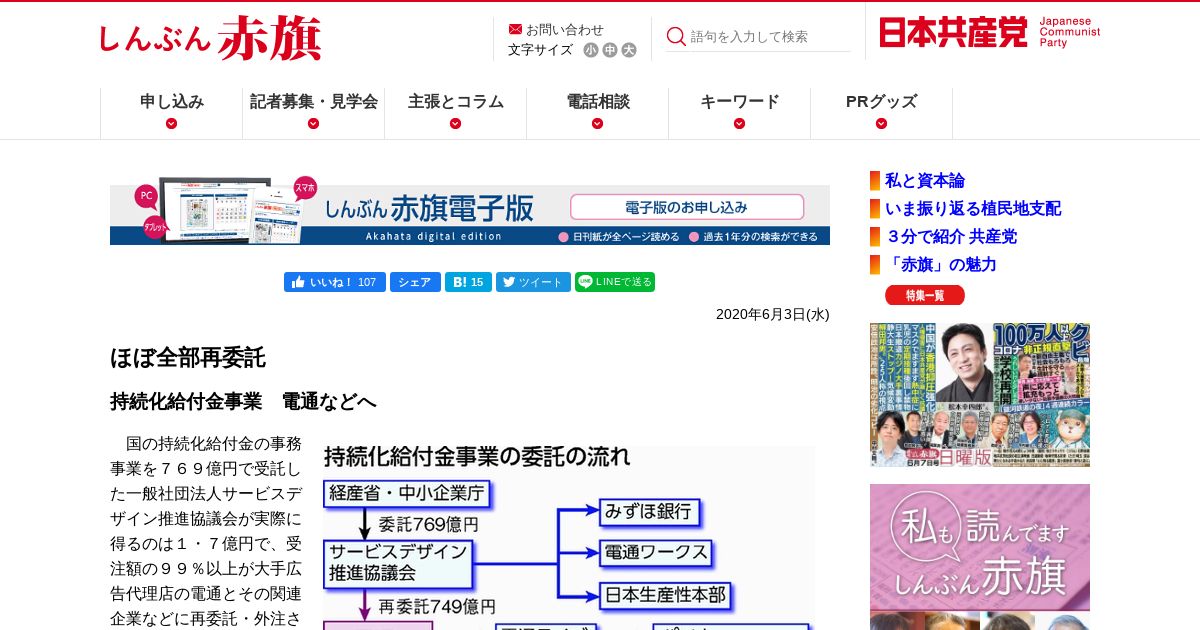
Task: Click the Facebook シェア button
Action: 415,282
